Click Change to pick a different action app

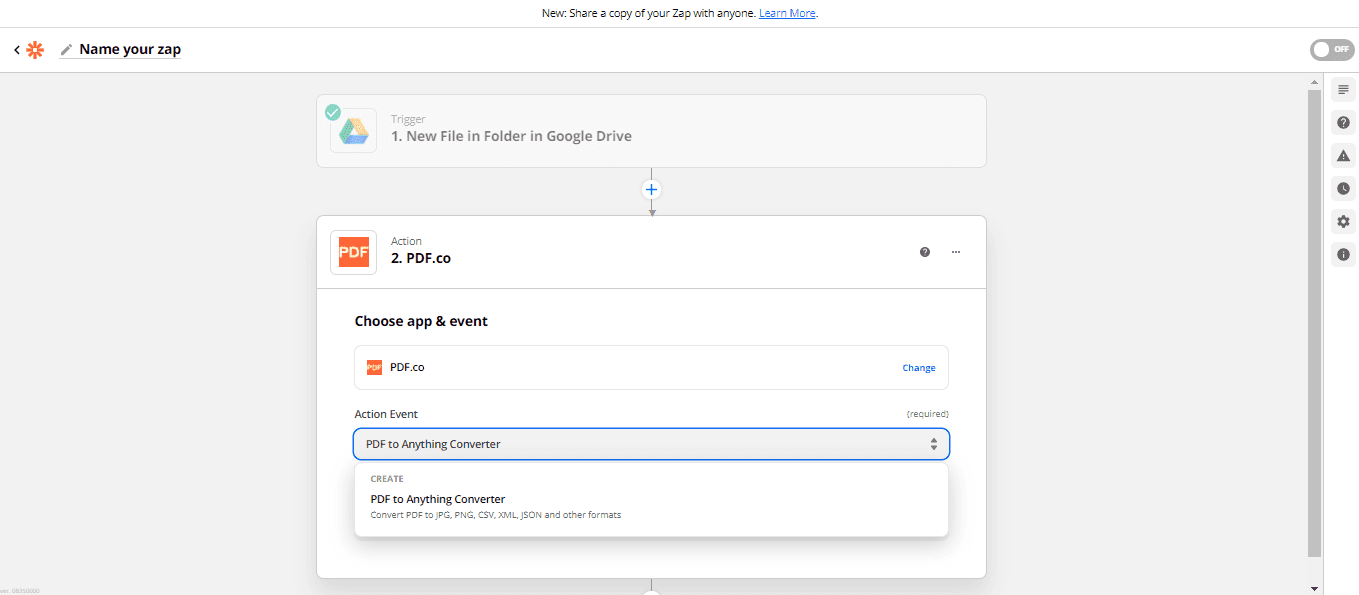(918, 367)
